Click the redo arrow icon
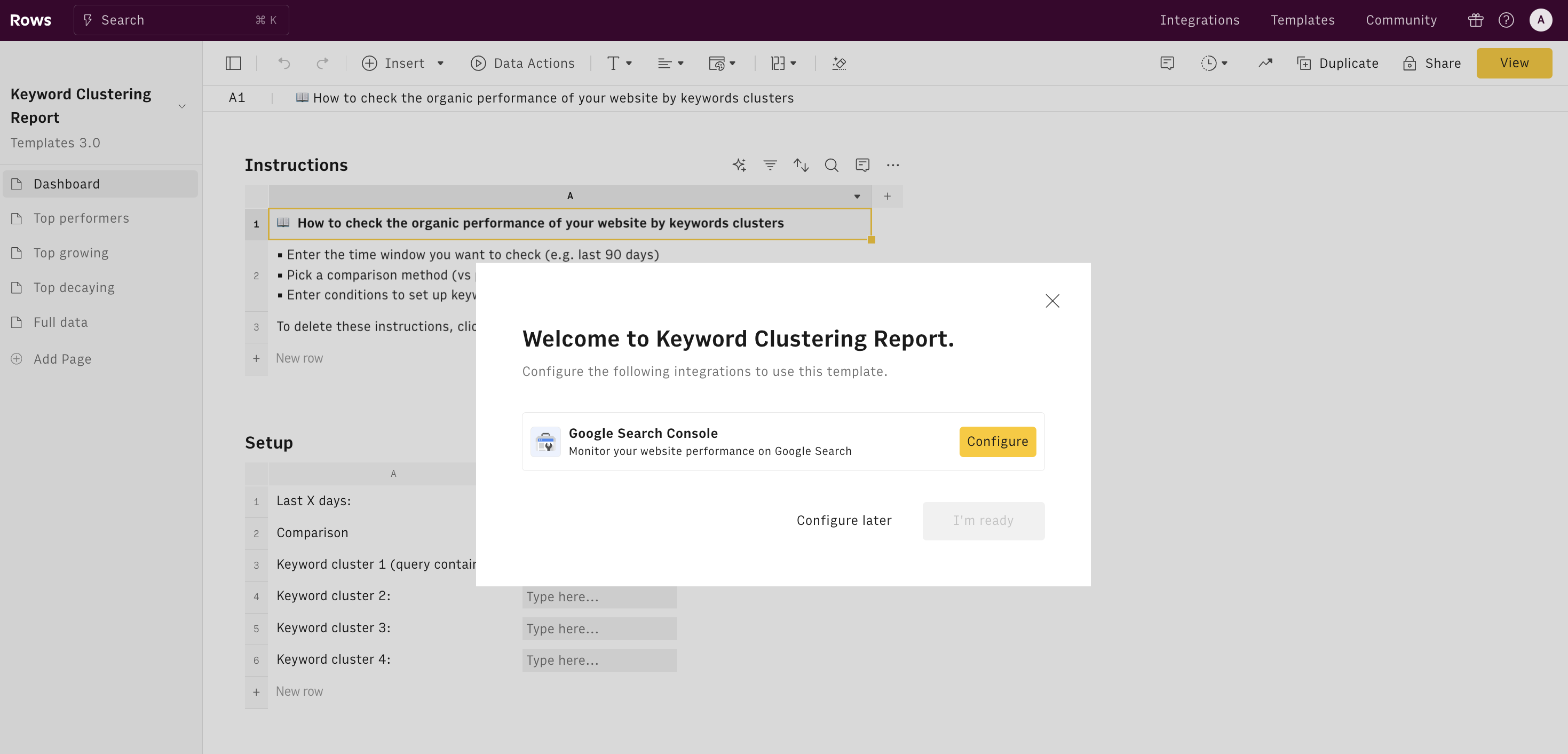1568x754 pixels. click(322, 64)
